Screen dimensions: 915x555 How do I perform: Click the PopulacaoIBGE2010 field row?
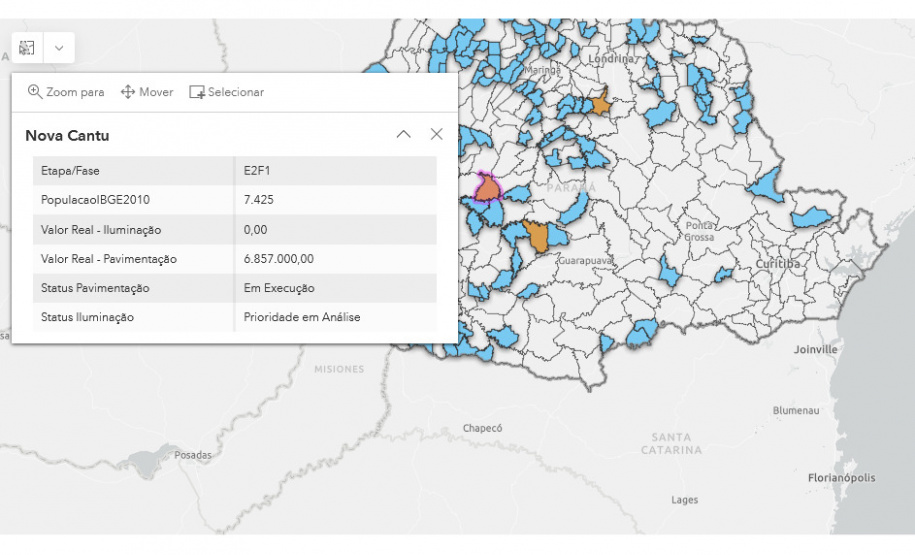point(234,200)
